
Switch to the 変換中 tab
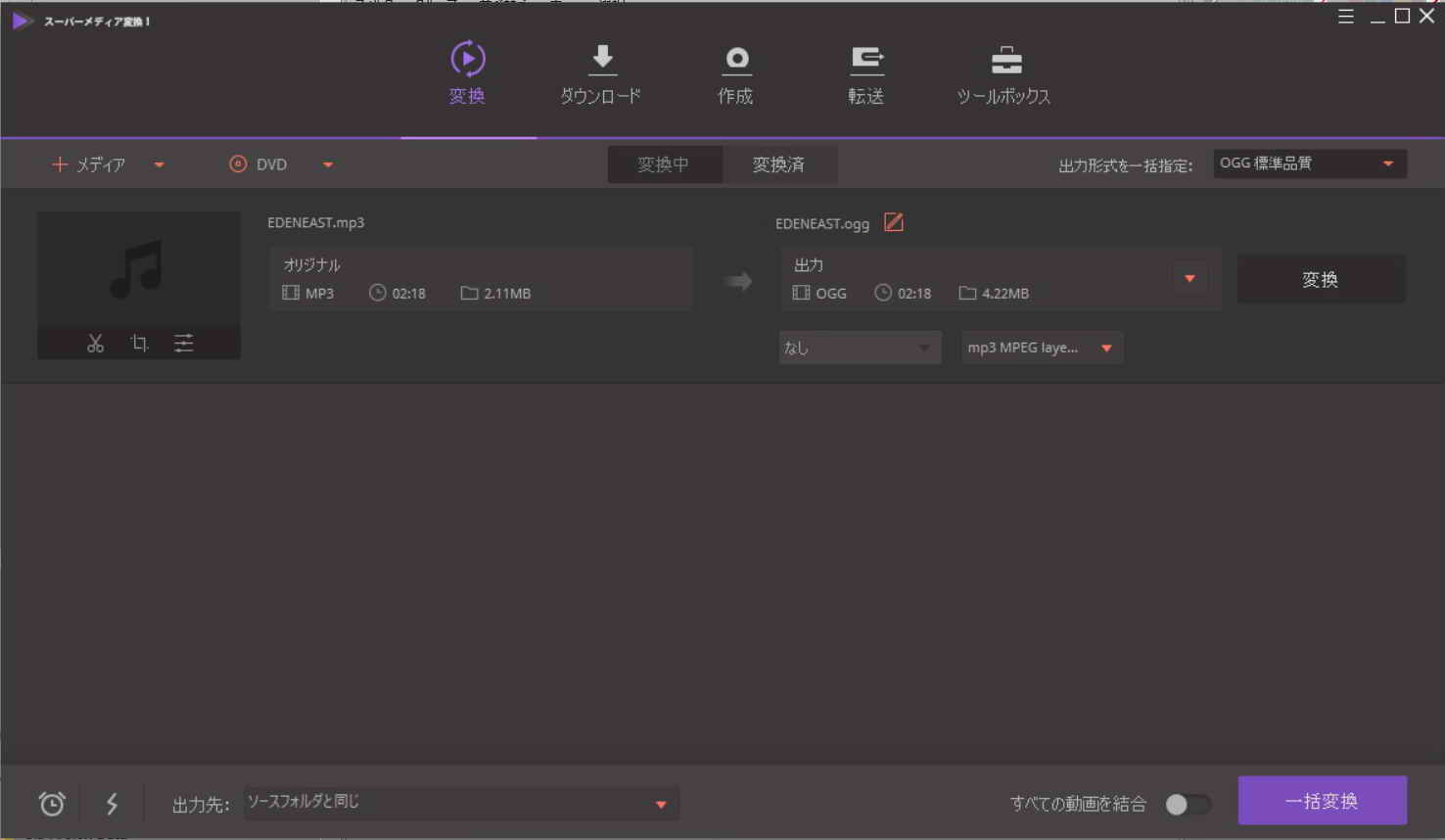664,164
